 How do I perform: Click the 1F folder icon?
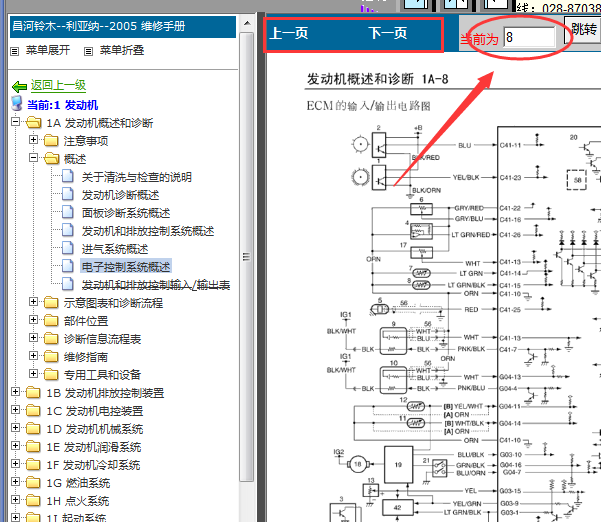34,465
